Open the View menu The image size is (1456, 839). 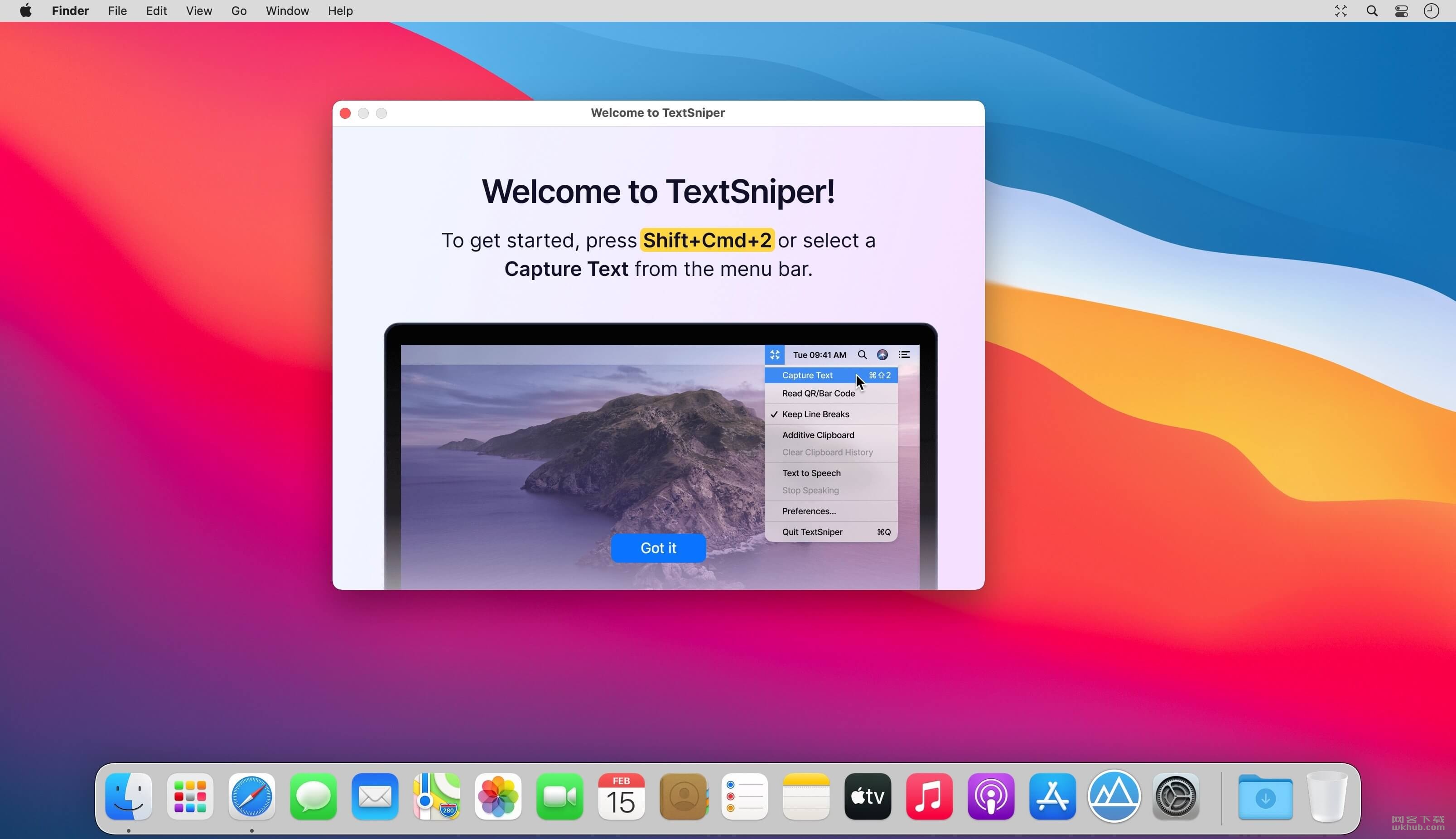(x=199, y=11)
